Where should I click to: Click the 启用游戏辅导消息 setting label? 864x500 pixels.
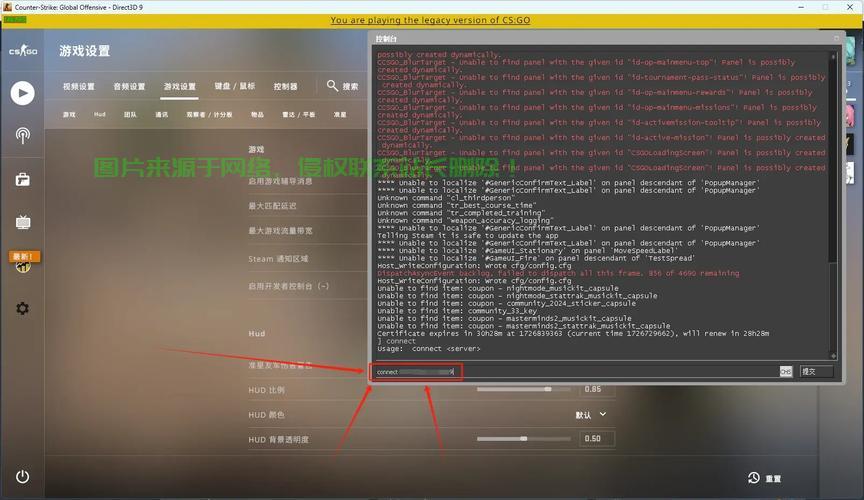click(x=280, y=181)
